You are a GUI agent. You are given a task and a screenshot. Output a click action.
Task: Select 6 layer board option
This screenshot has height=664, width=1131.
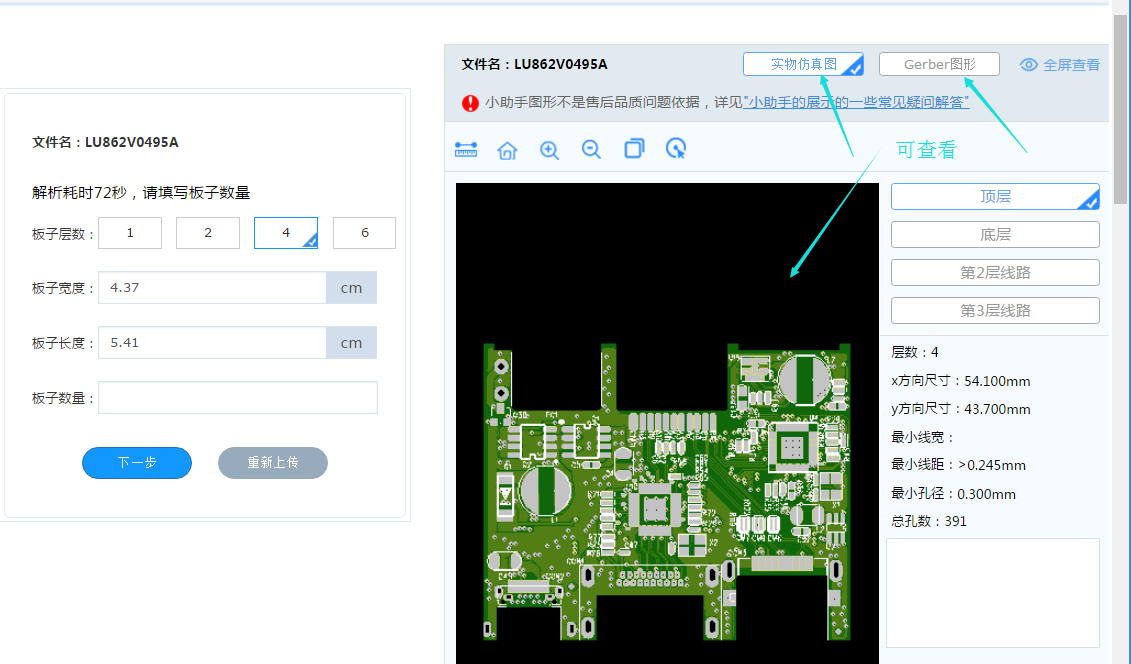364,233
